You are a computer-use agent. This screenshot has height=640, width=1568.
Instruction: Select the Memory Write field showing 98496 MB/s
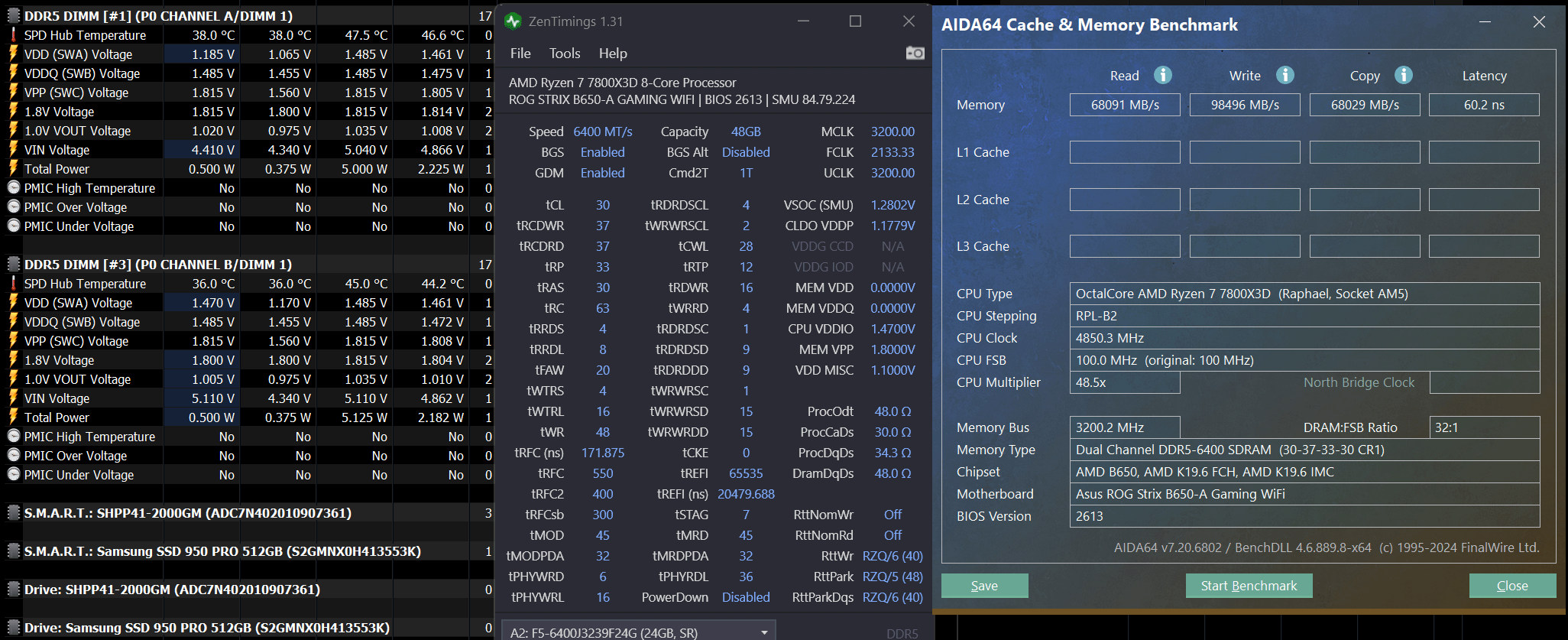point(1245,105)
